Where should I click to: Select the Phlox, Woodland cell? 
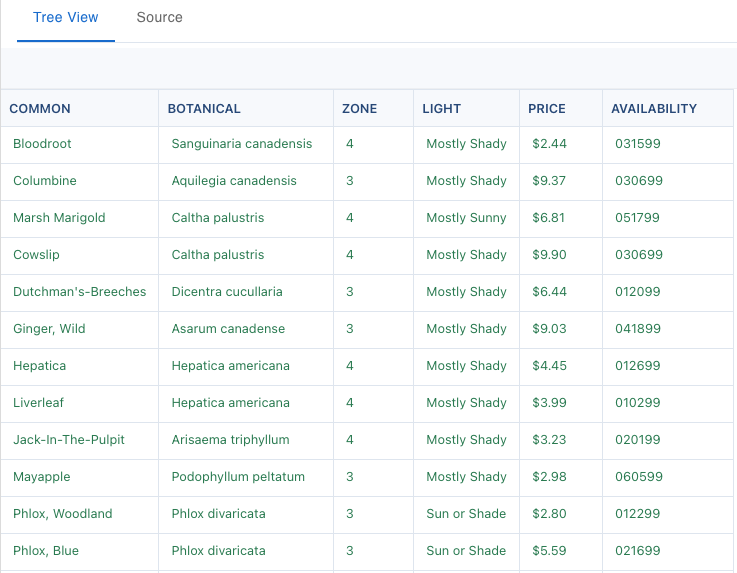click(80, 514)
